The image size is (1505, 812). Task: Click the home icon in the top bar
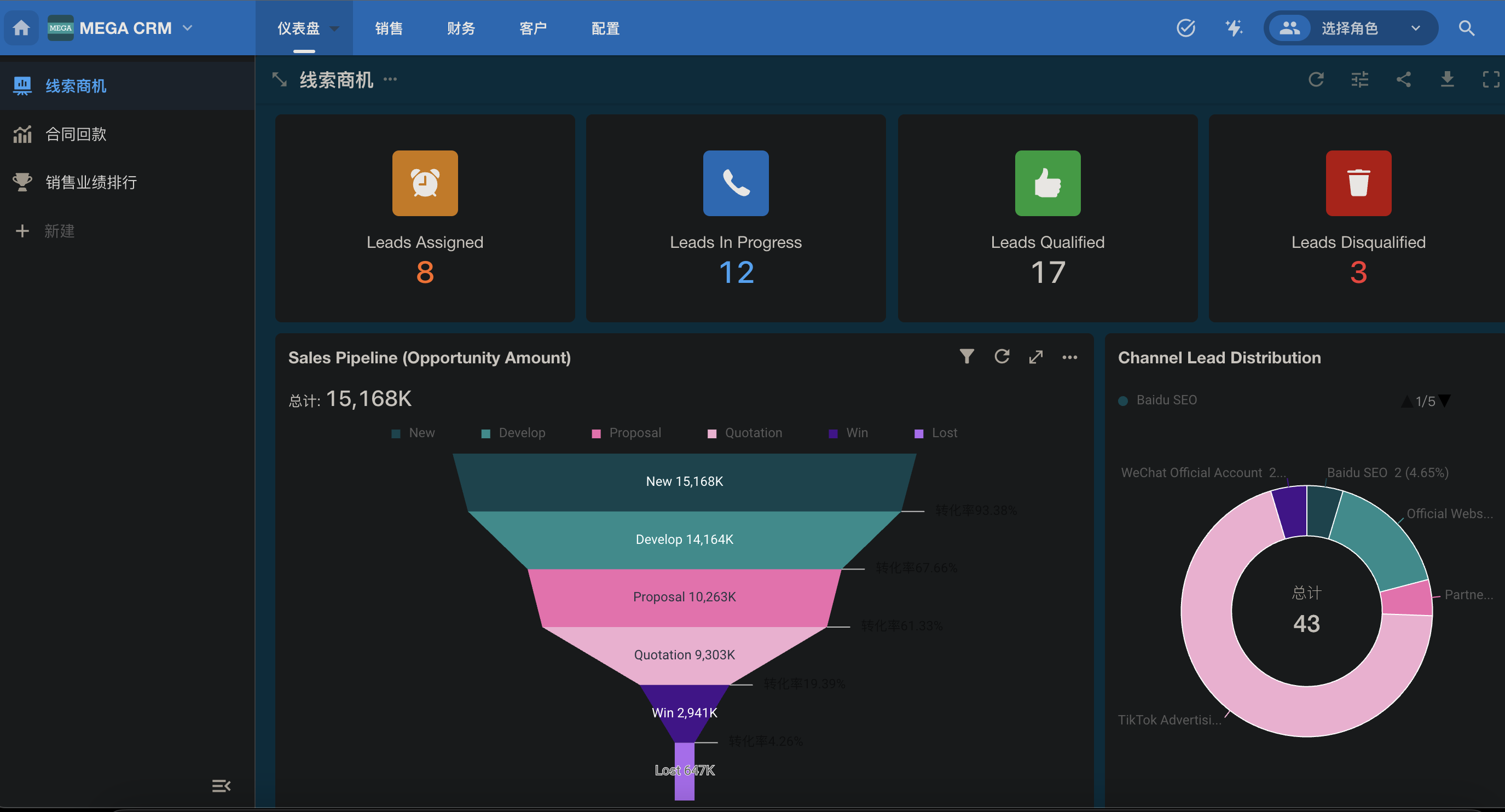21,28
